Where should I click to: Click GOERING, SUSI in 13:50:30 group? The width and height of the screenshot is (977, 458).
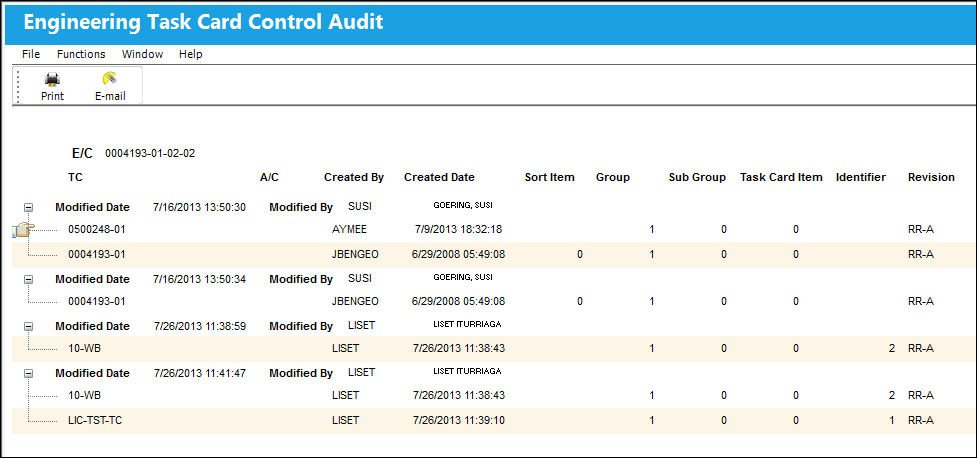[x=463, y=205]
